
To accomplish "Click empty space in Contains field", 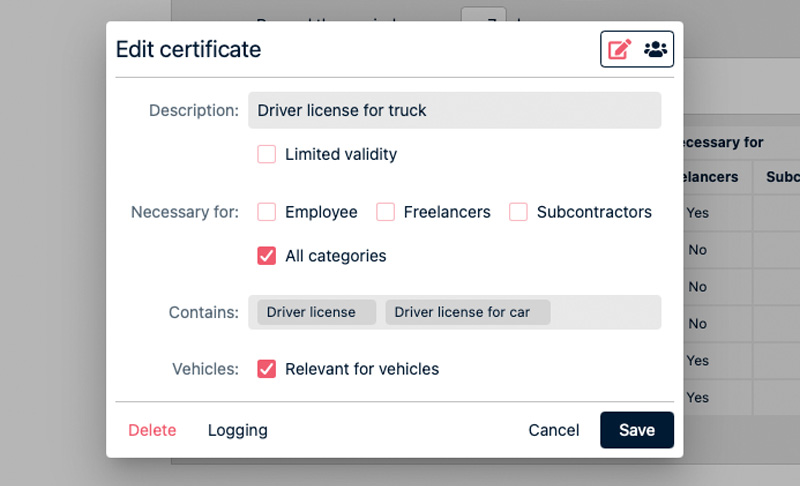I will pyautogui.click(x=605, y=312).
